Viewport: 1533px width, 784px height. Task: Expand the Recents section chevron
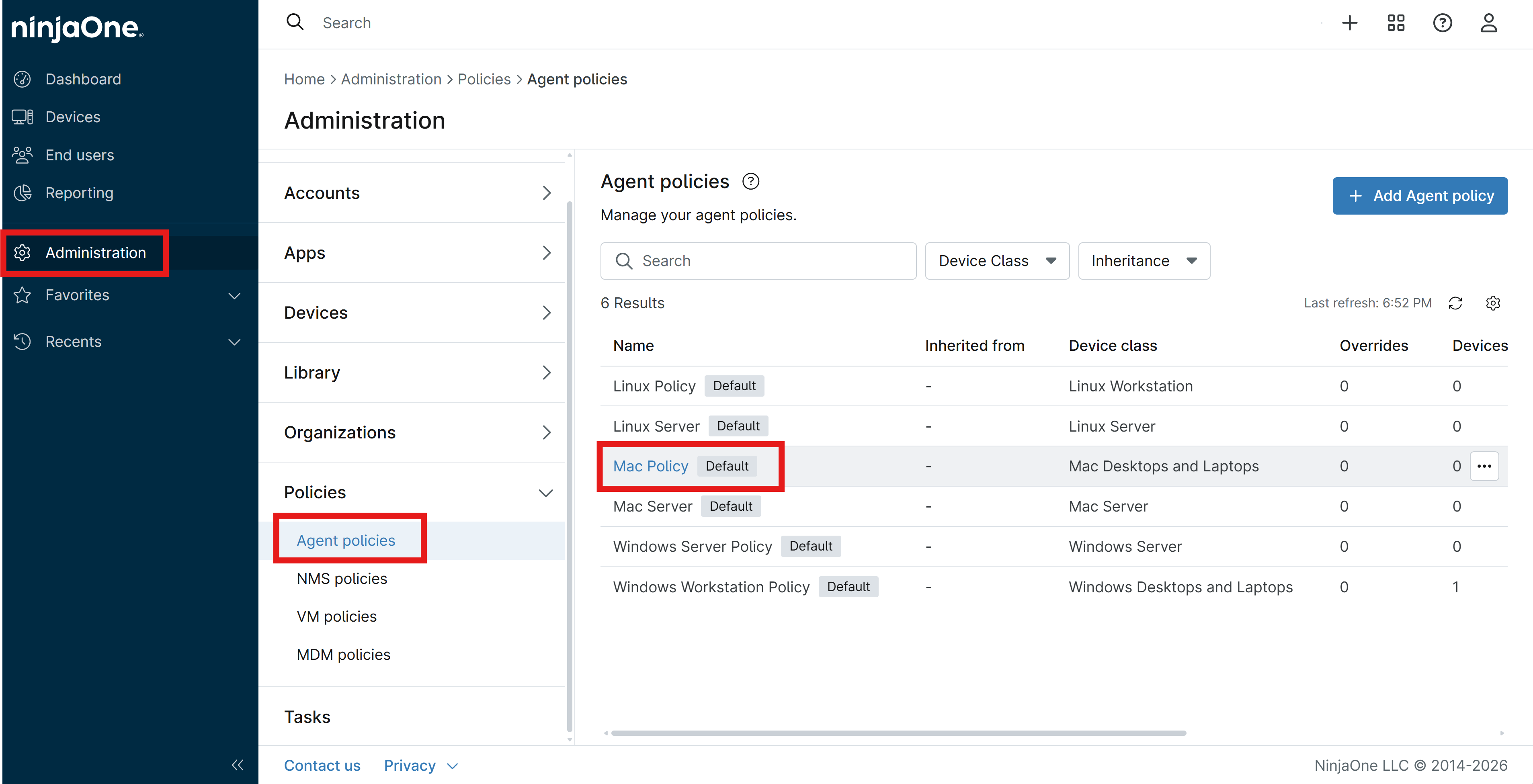234,342
